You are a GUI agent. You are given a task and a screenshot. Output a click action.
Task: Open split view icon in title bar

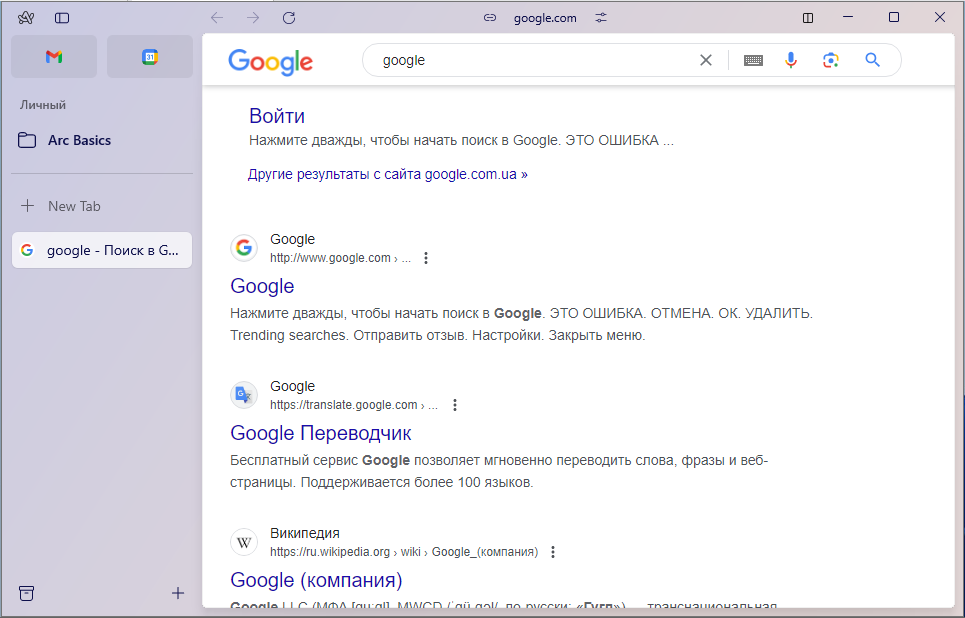pyautogui.click(x=808, y=18)
